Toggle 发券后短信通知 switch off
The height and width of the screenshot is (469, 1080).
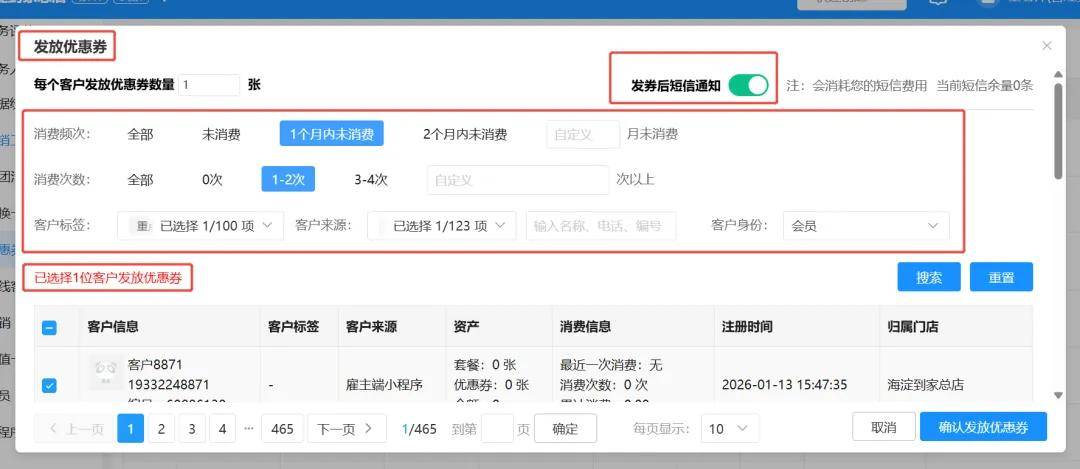pyautogui.click(x=747, y=86)
